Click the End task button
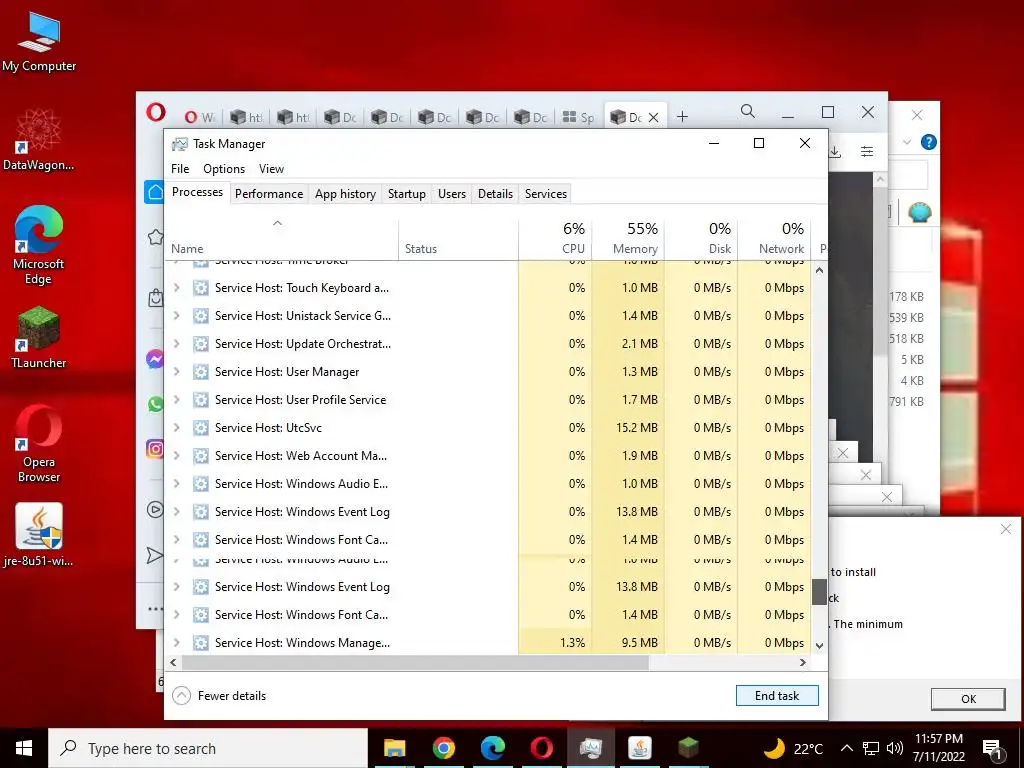 777,696
